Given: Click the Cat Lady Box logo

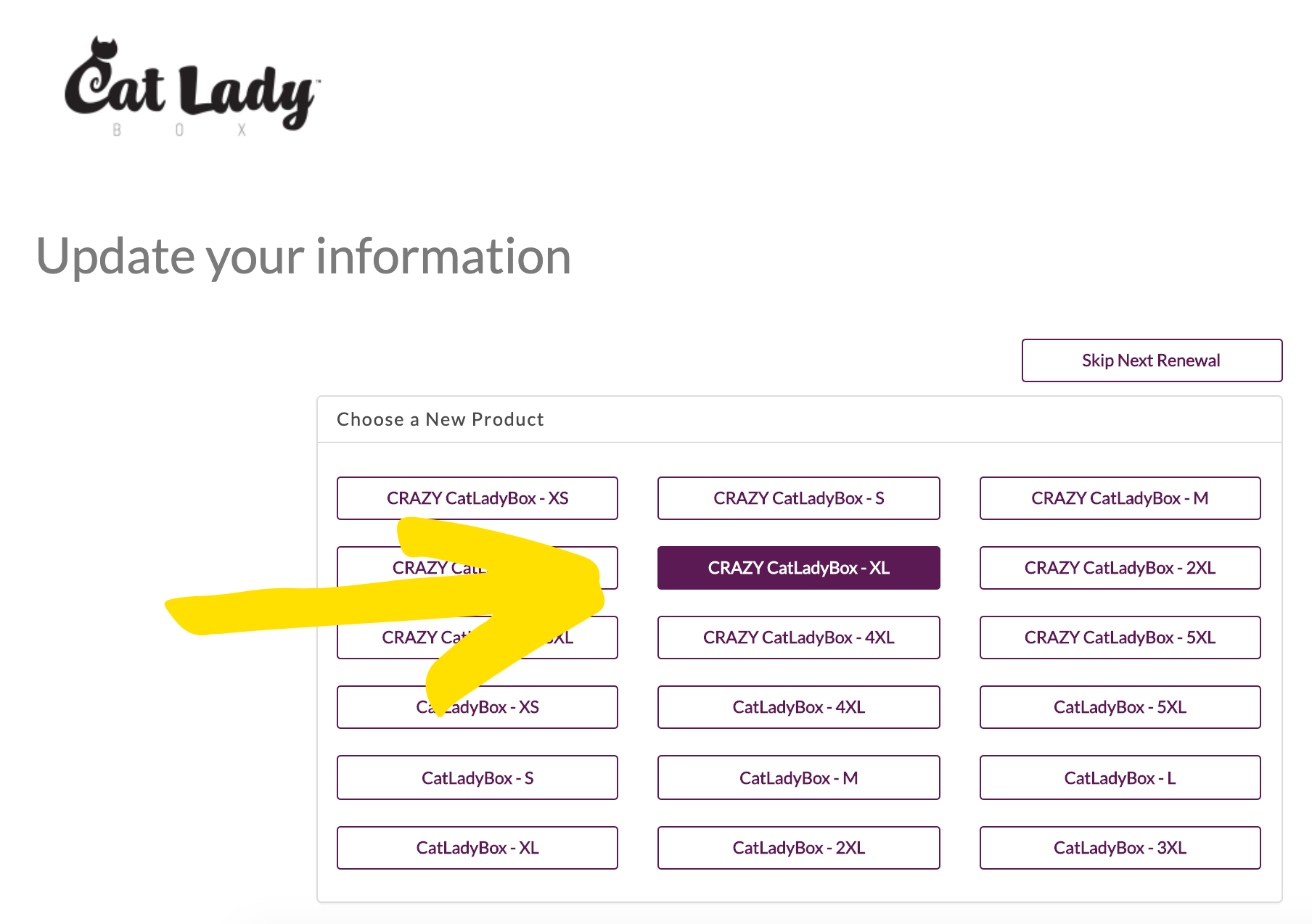Looking at the screenshot, I should tap(192, 87).
